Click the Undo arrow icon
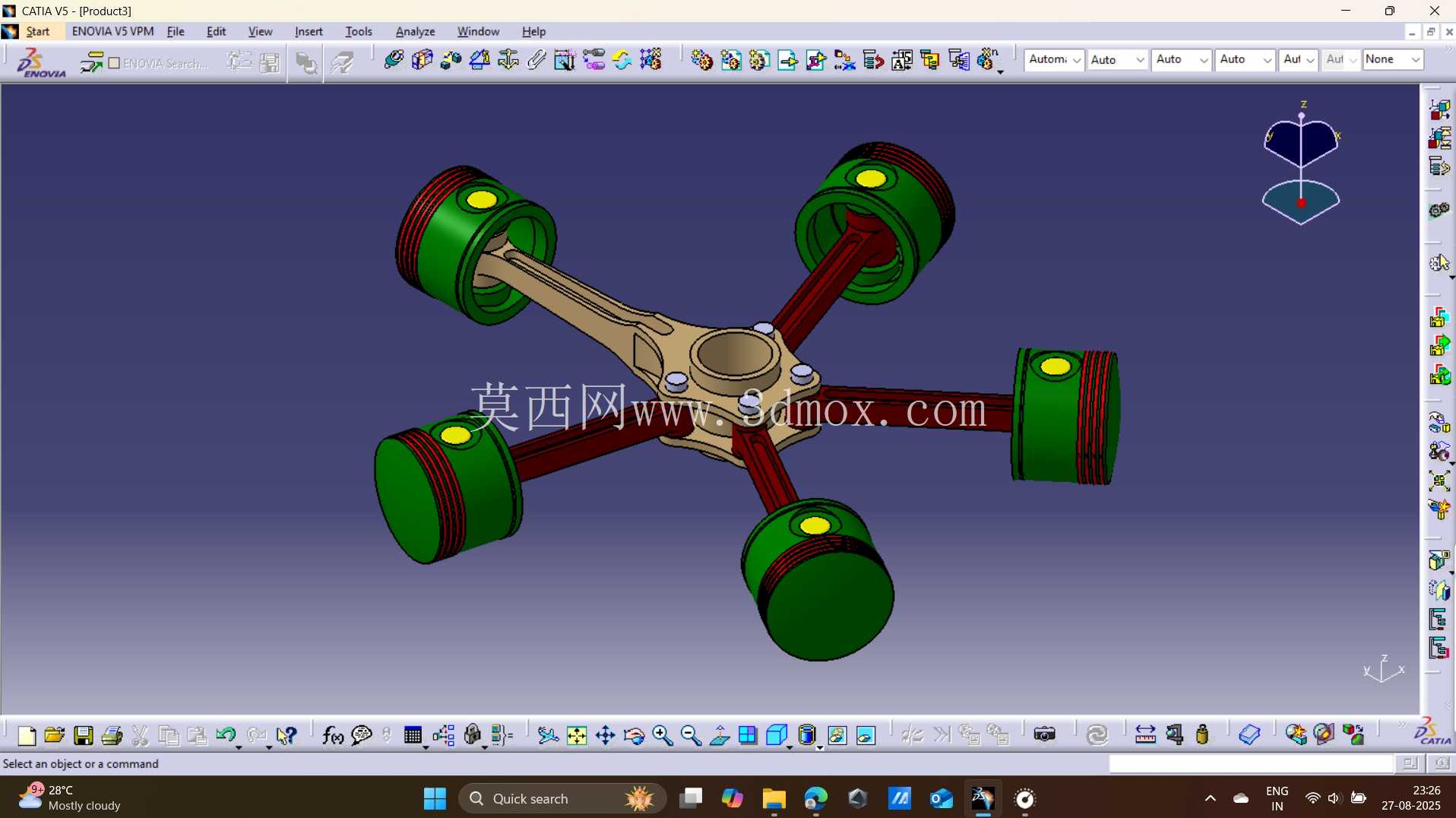The width and height of the screenshot is (1456, 818). [225, 734]
